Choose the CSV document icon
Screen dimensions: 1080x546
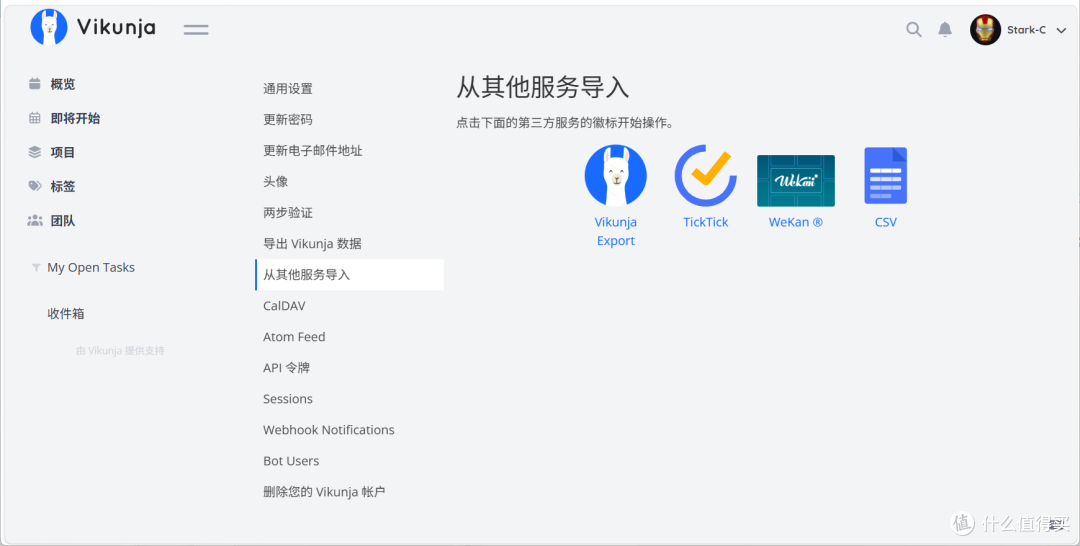pos(886,176)
